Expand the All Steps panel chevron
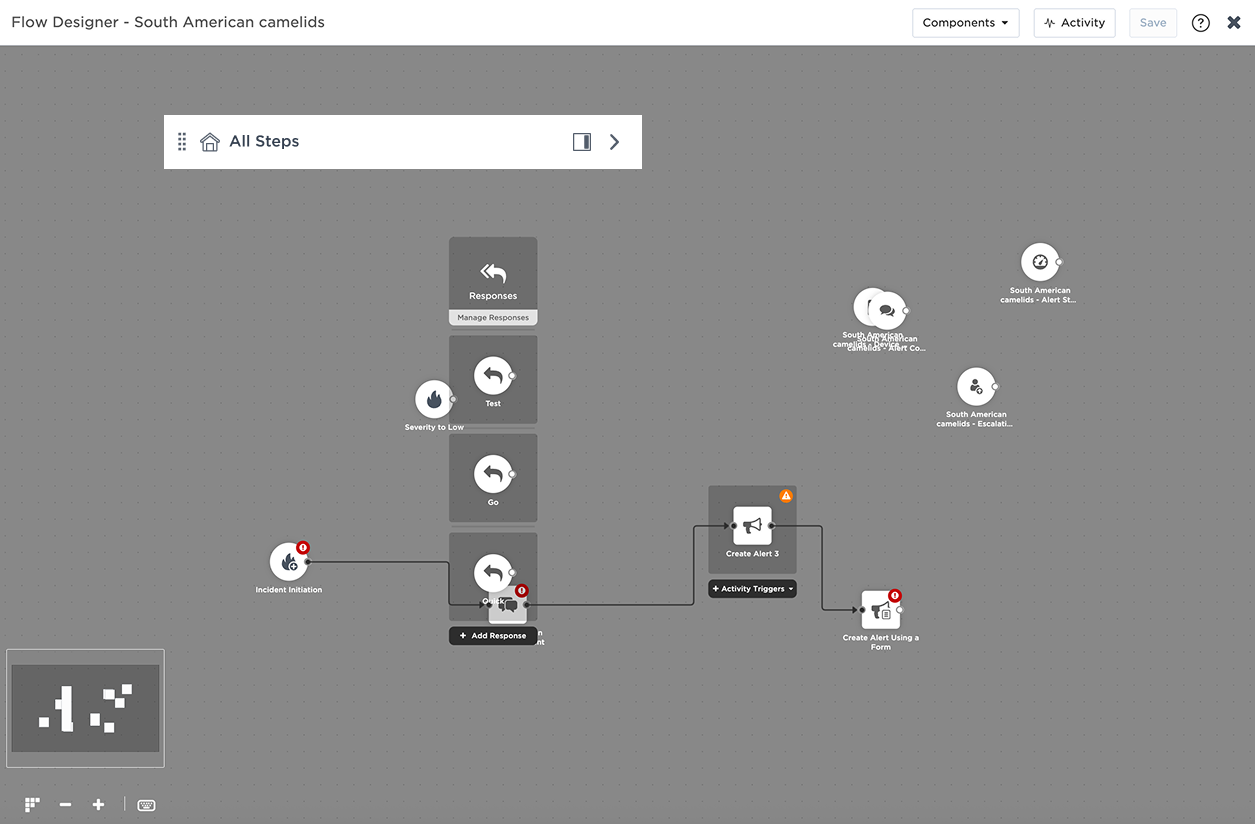 [x=614, y=142]
